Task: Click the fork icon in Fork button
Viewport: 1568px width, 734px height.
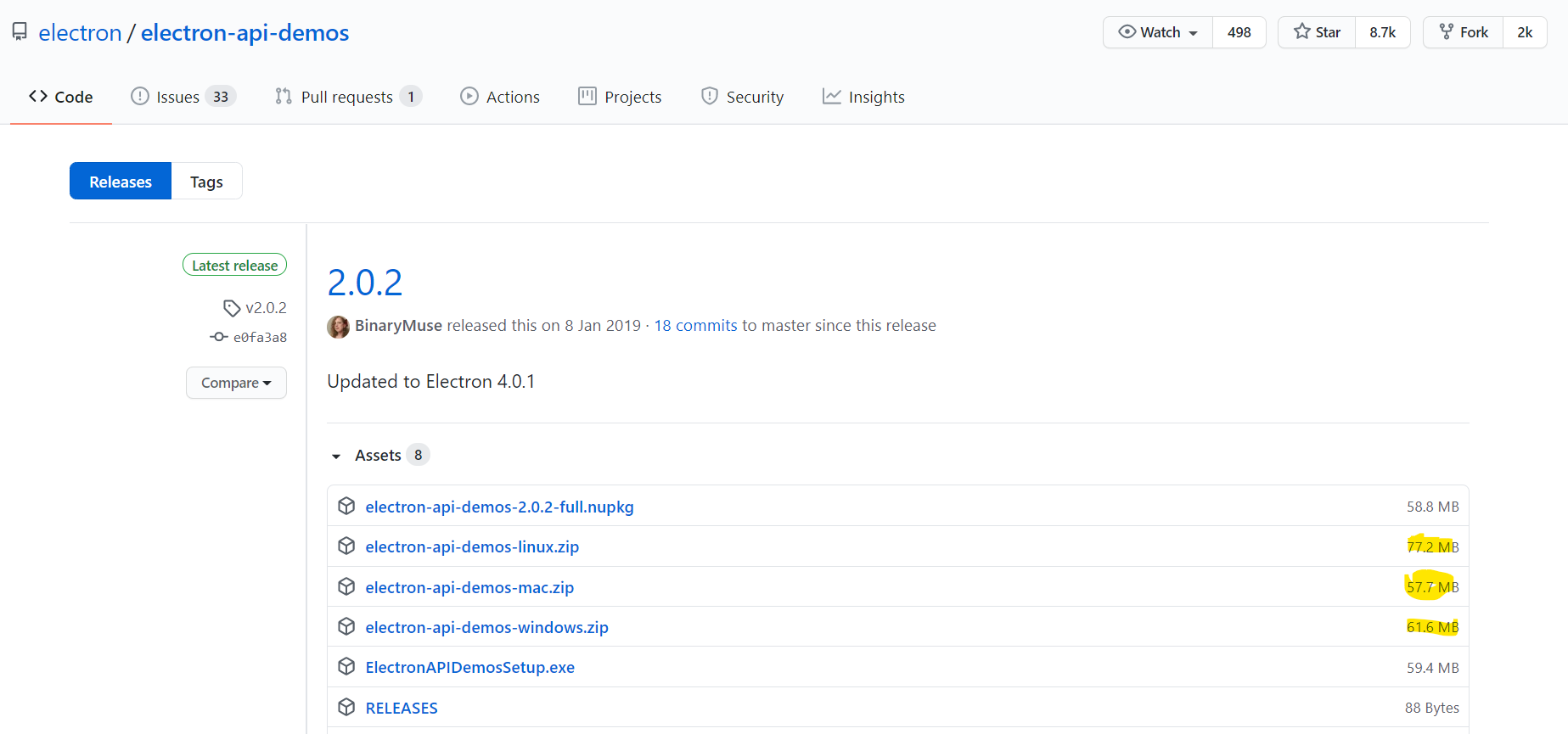Action: (x=1447, y=31)
